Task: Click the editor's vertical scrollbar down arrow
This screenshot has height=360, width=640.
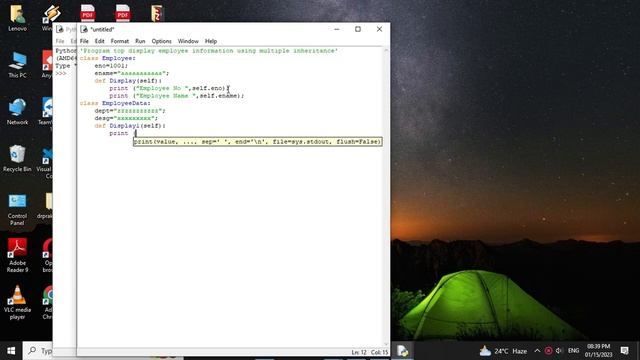Action: click(386, 344)
